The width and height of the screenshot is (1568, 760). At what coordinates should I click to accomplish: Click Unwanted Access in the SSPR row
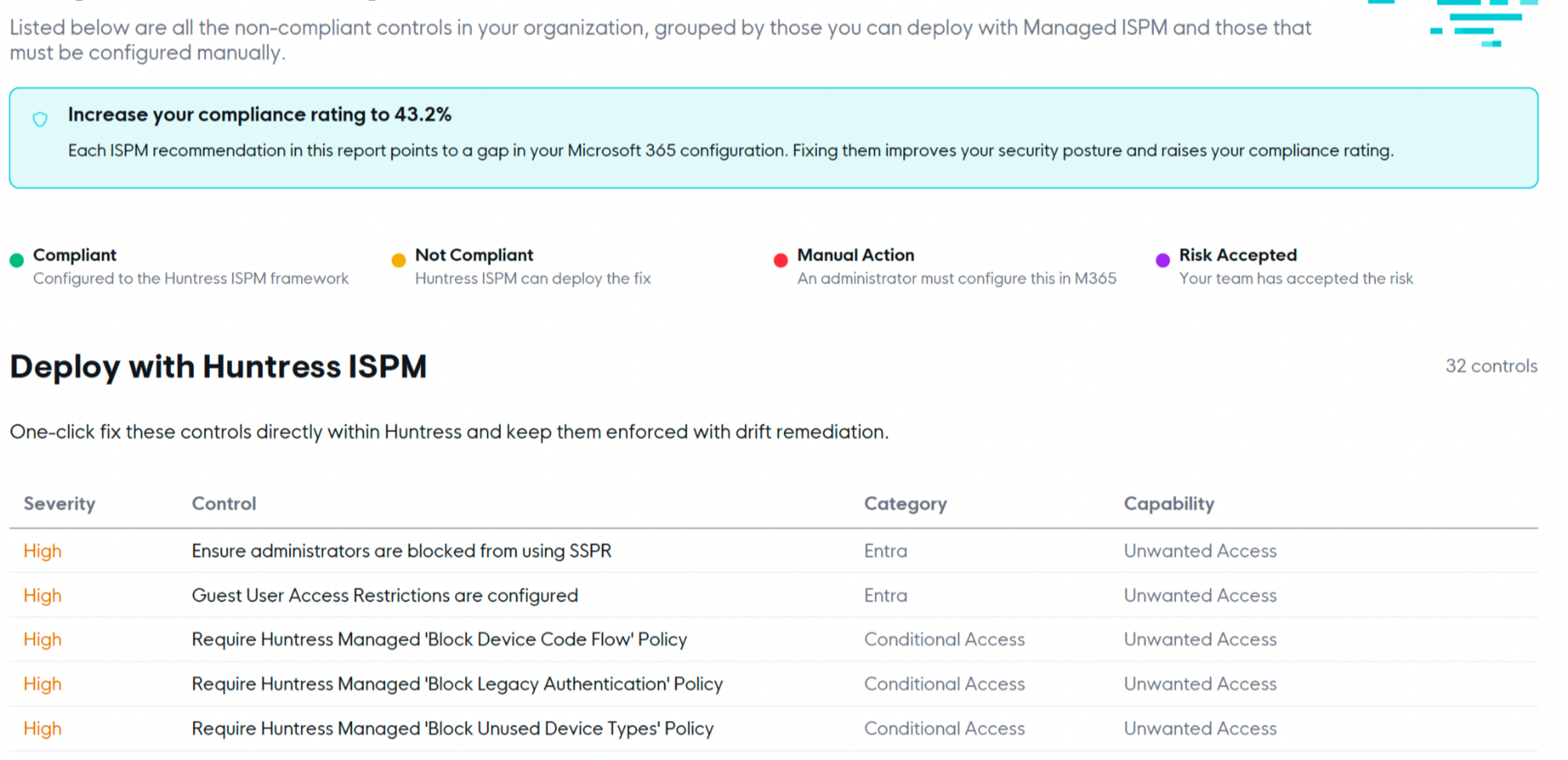tap(1200, 551)
